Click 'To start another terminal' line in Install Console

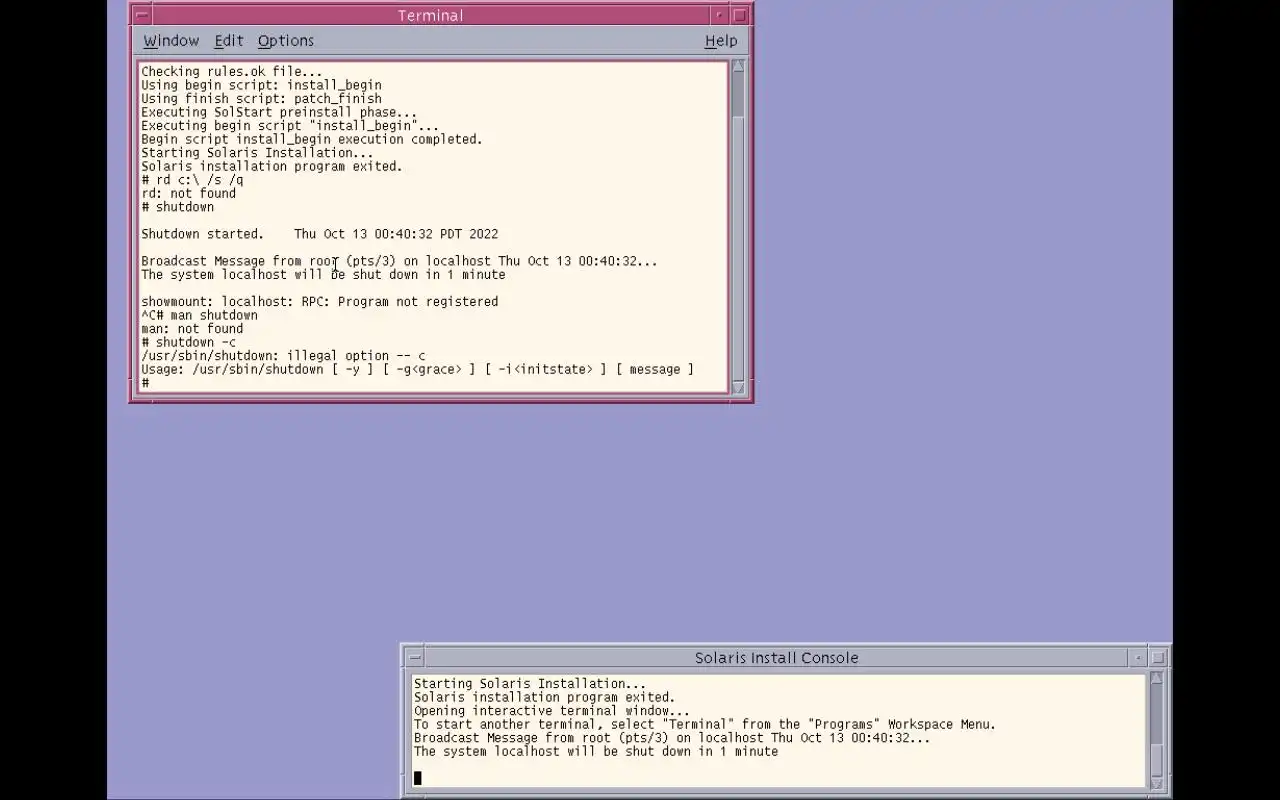click(x=705, y=724)
